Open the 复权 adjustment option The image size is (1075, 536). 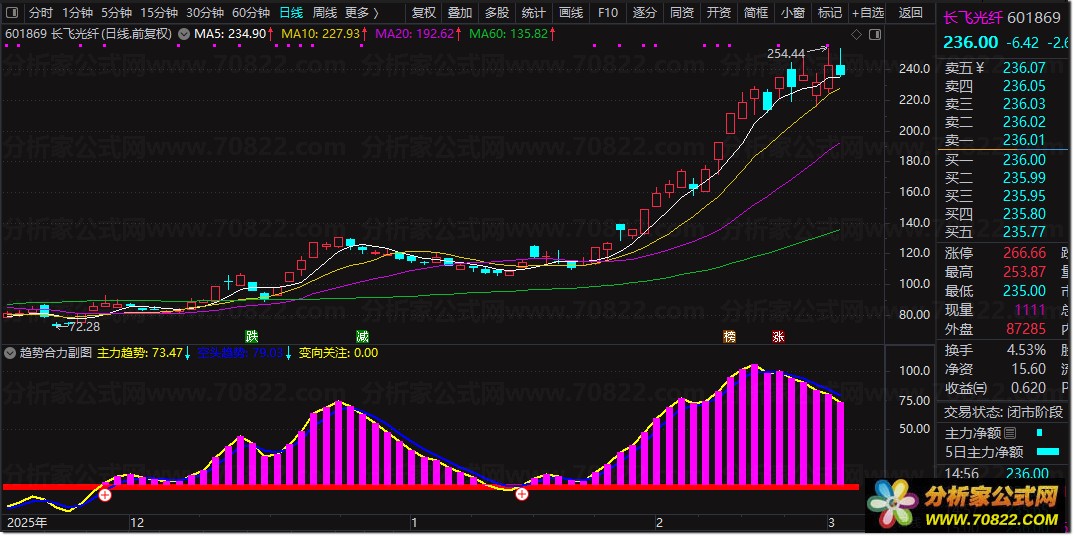[424, 12]
